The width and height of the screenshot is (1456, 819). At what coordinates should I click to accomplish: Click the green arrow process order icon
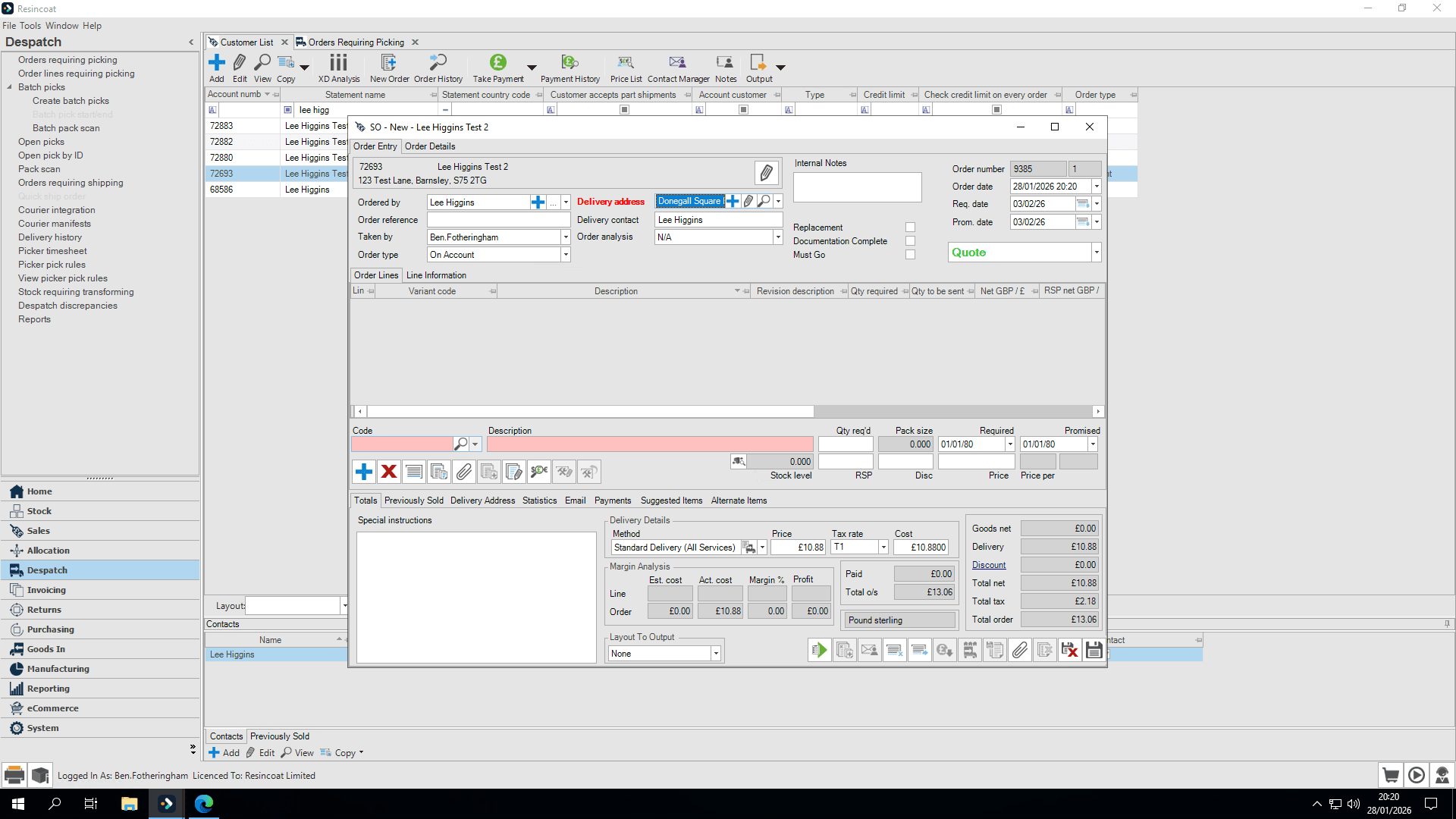point(819,650)
